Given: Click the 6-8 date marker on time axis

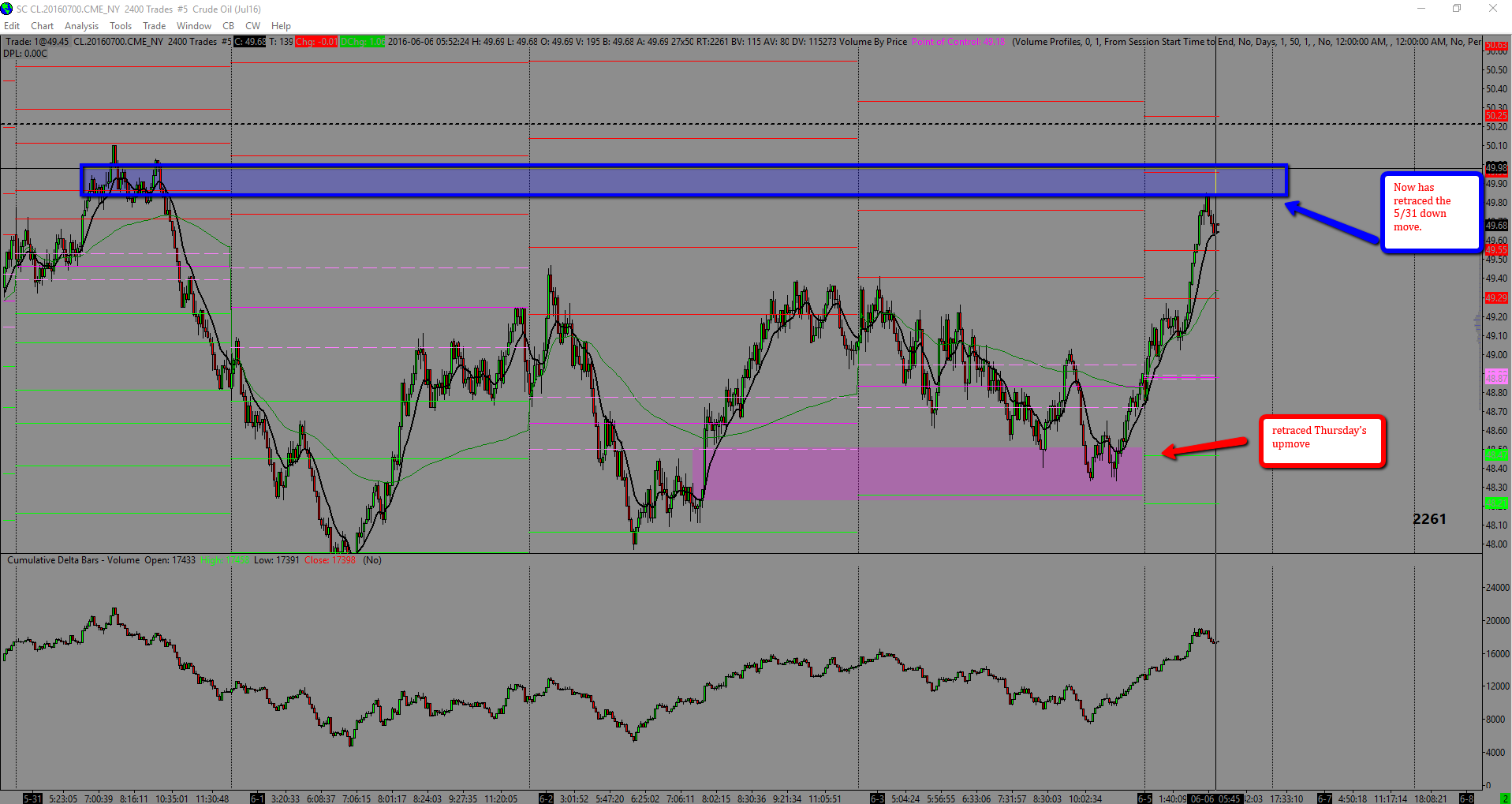Looking at the screenshot, I should click(x=1466, y=798).
